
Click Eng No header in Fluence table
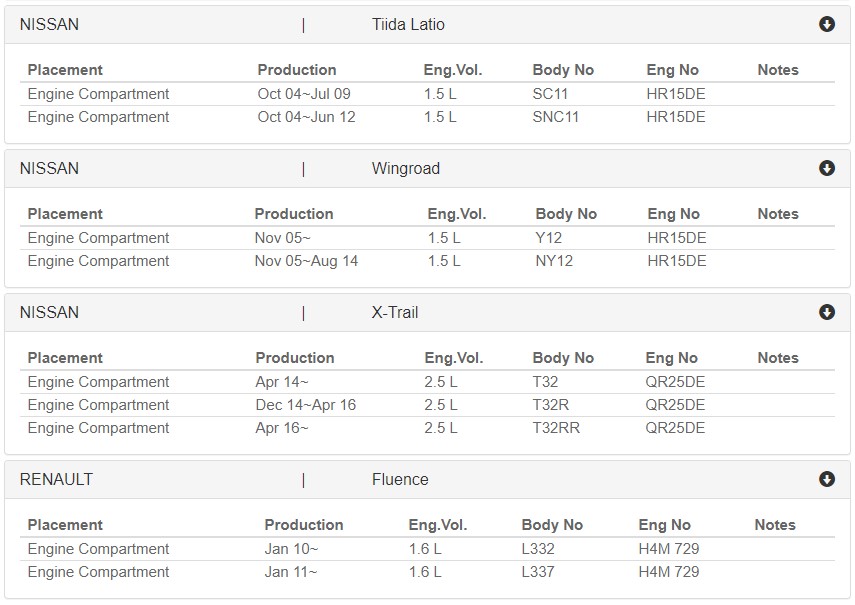[x=664, y=525]
